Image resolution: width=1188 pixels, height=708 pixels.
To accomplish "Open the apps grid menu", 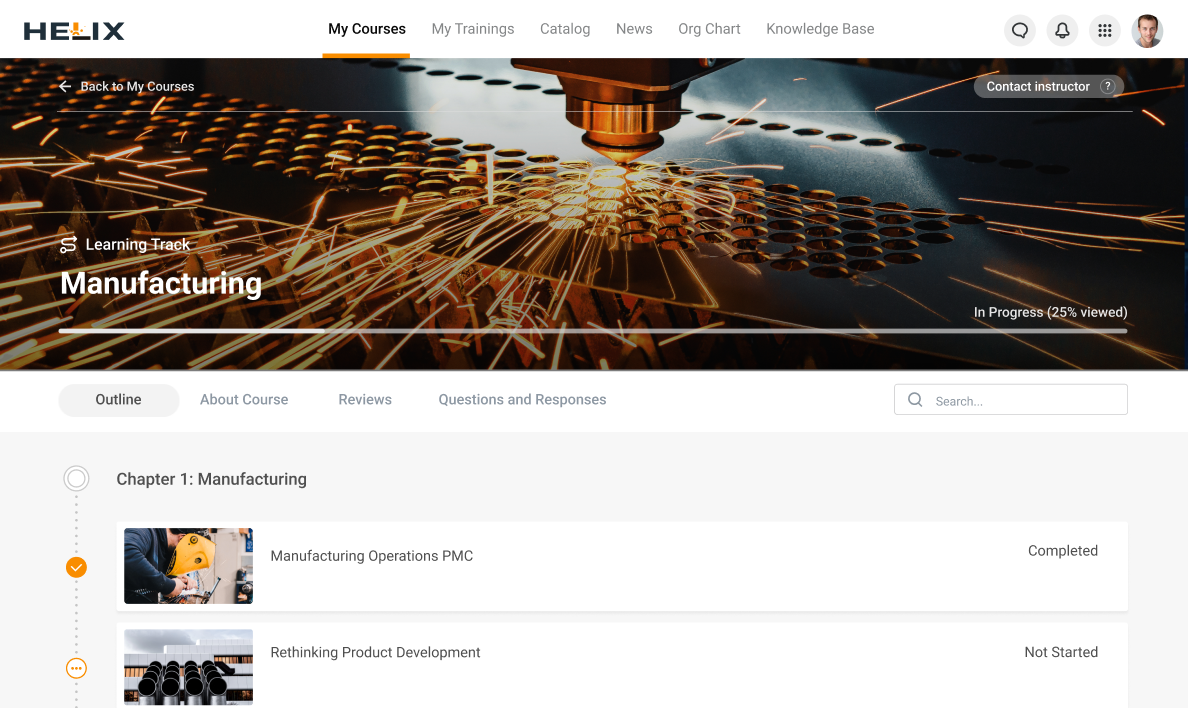I will coord(1104,30).
